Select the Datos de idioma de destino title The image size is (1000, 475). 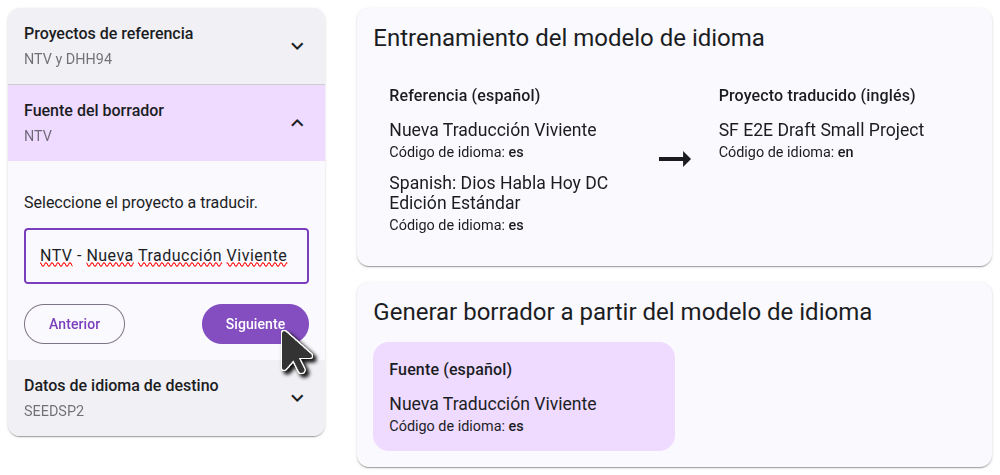point(121,386)
